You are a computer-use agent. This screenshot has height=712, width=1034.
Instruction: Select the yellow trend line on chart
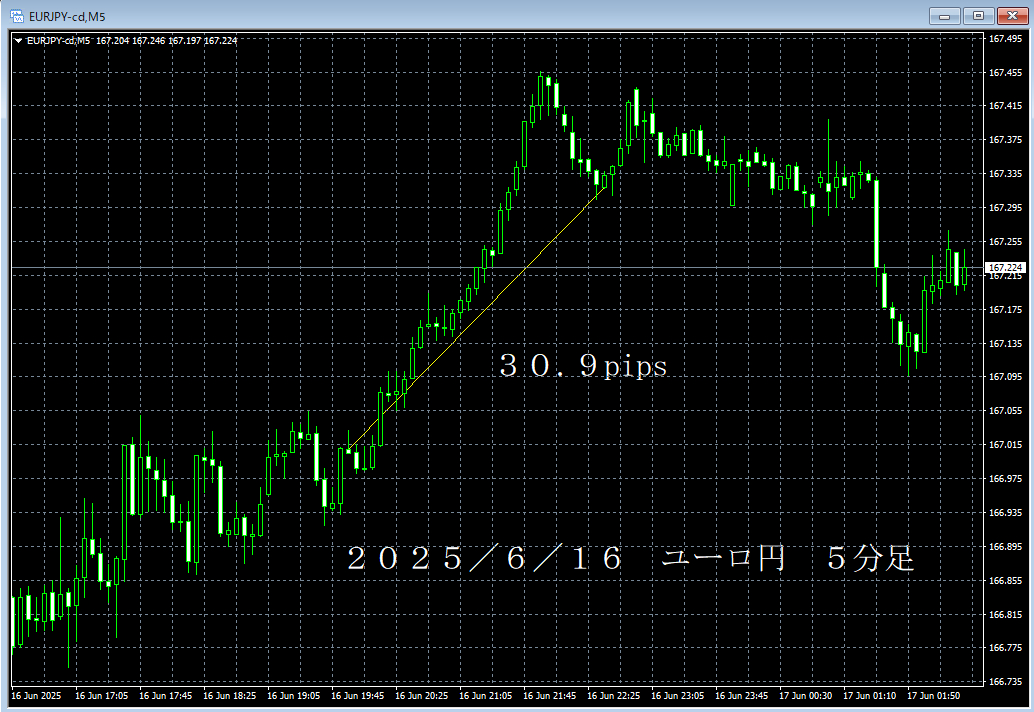(x=475, y=320)
